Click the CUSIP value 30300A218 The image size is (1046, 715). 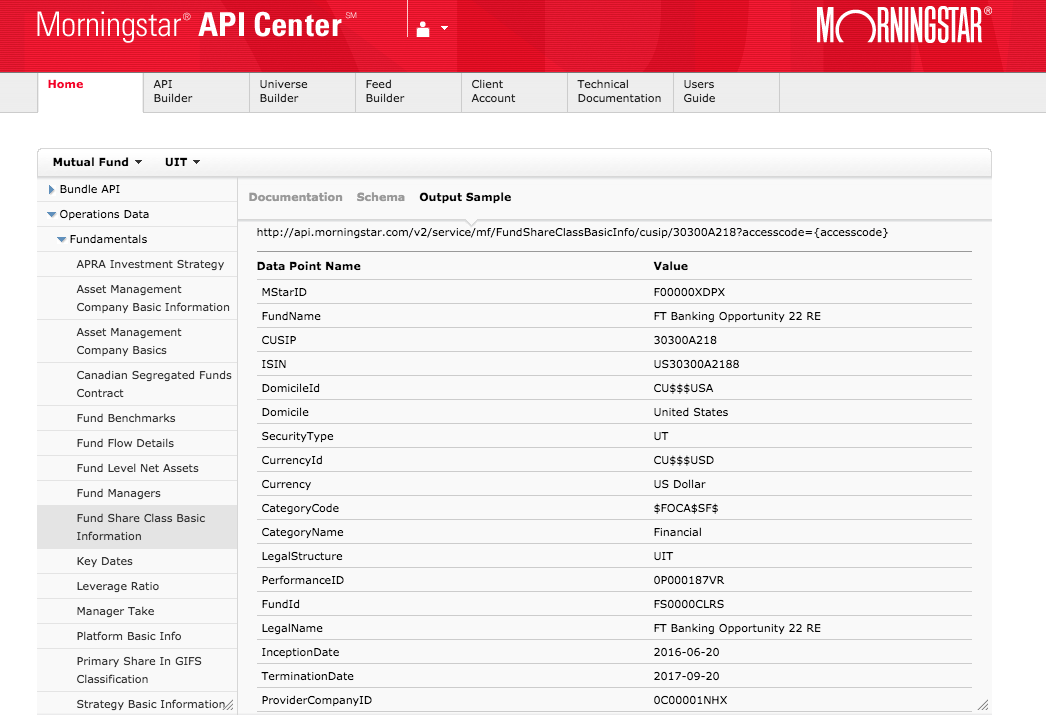(685, 340)
